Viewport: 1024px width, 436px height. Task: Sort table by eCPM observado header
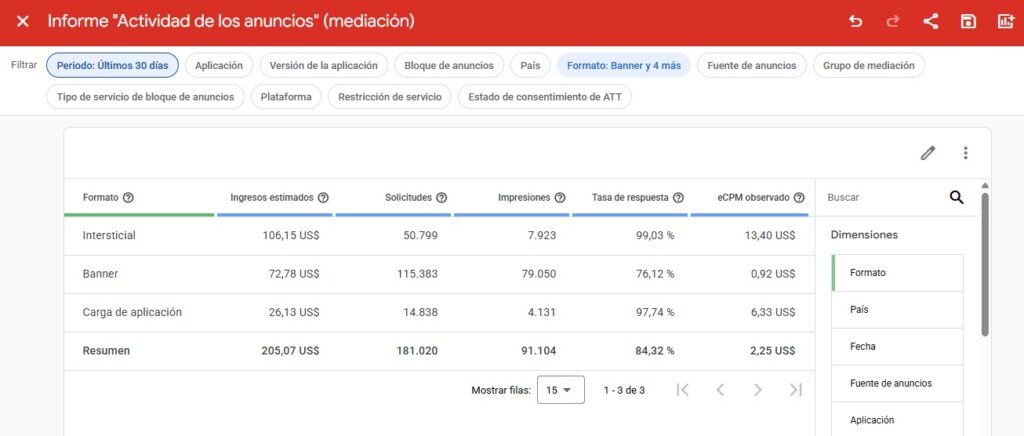pyautogui.click(x=753, y=198)
